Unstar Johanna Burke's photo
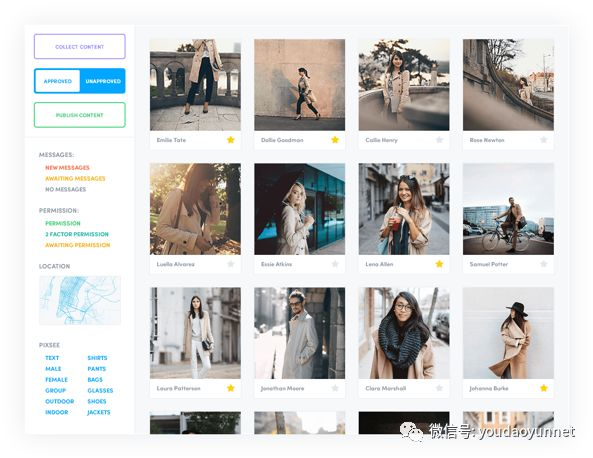Screen dimensions: 593x458 click(x=544, y=388)
